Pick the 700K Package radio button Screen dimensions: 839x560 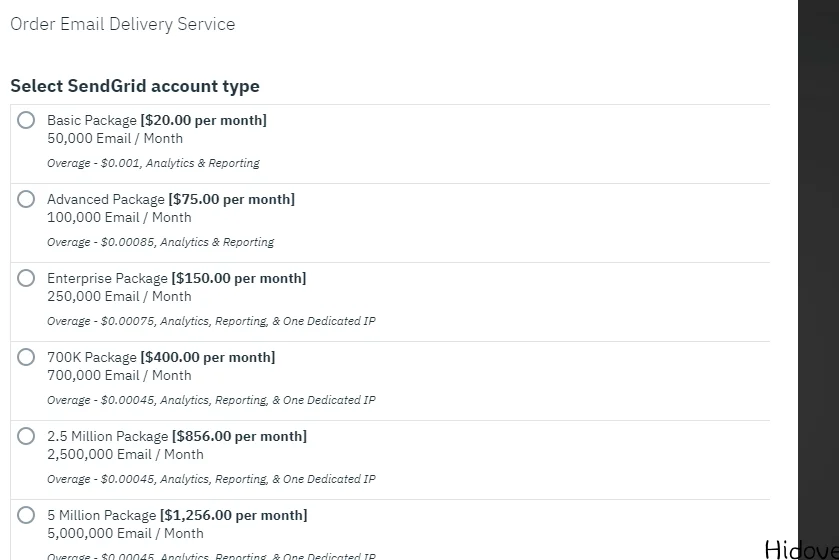pyautogui.click(x=26, y=357)
